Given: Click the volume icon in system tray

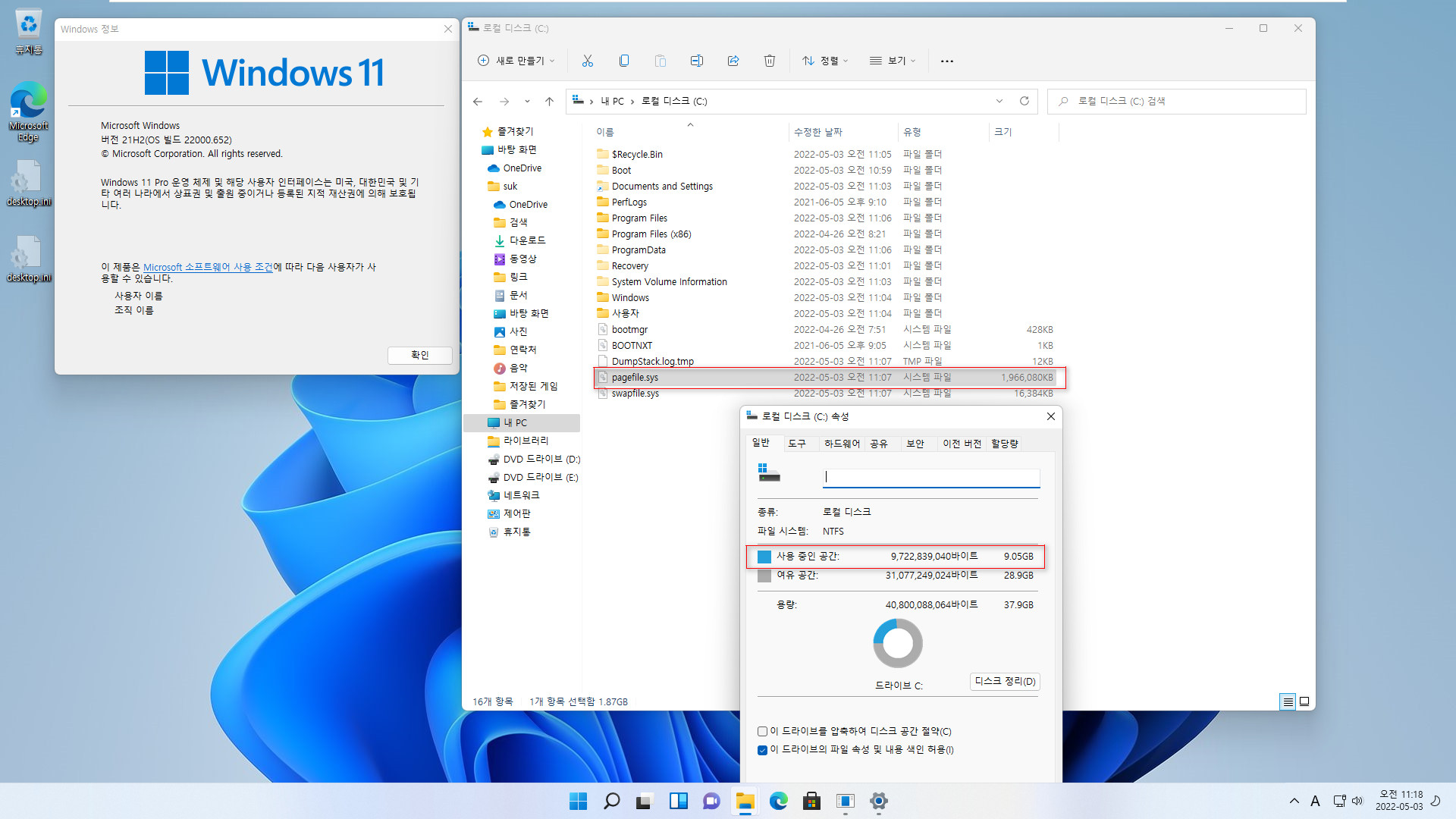Looking at the screenshot, I should pyautogui.click(x=1357, y=801).
